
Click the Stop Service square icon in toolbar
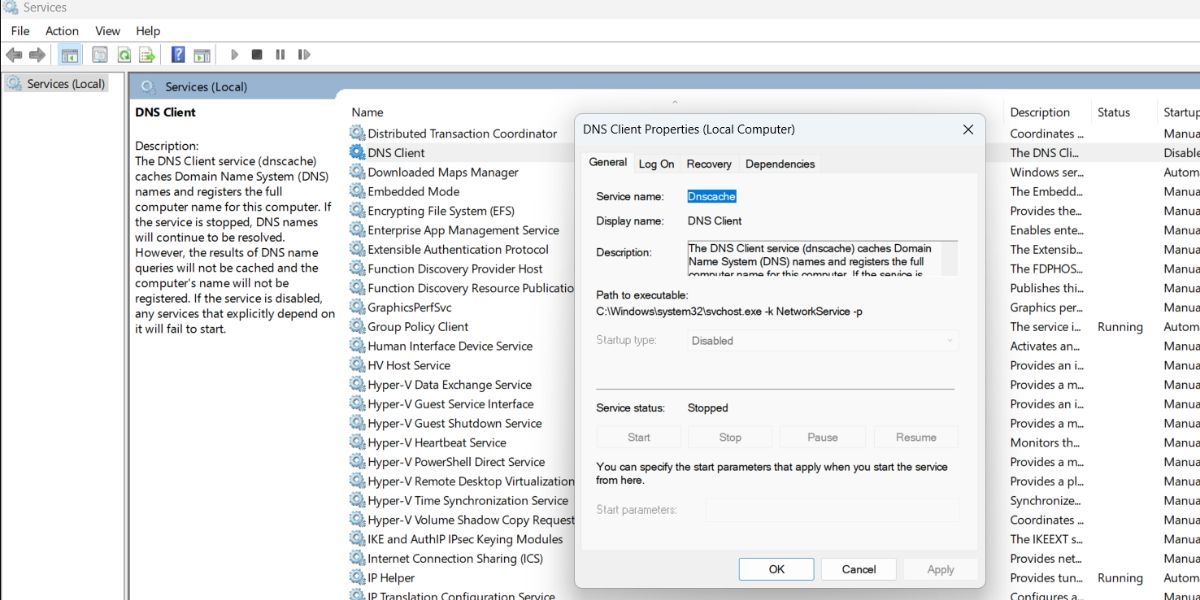[257, 55]
